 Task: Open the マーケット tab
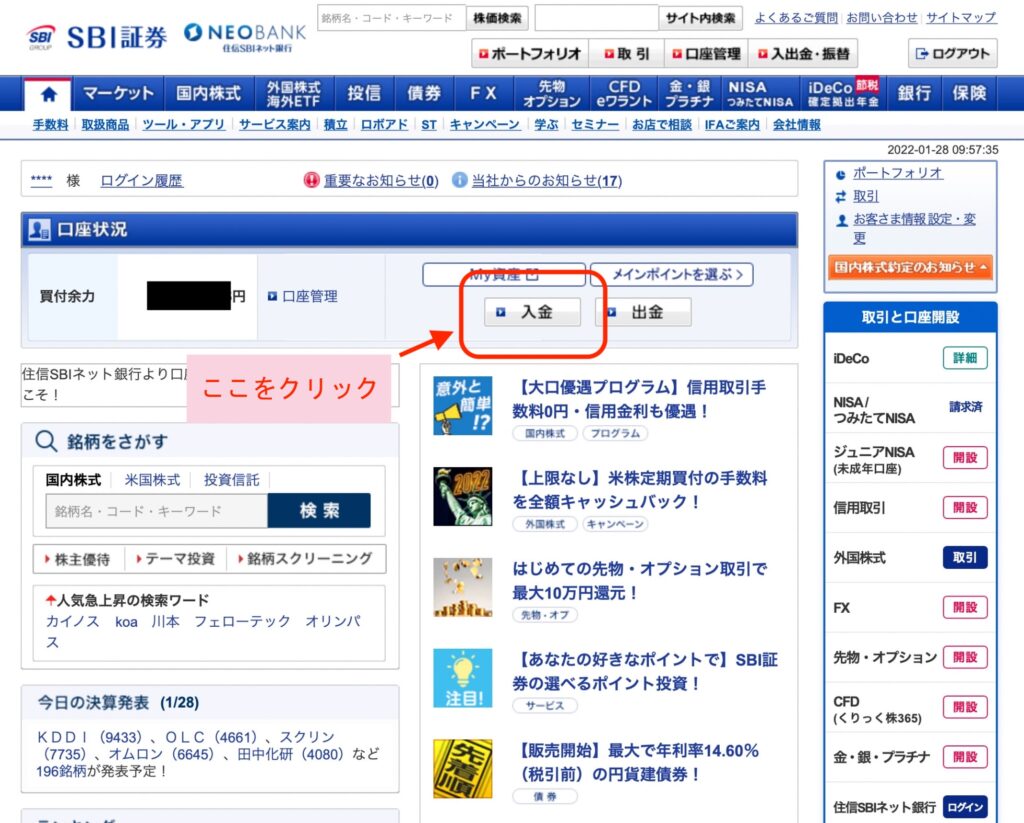(118, 93)
